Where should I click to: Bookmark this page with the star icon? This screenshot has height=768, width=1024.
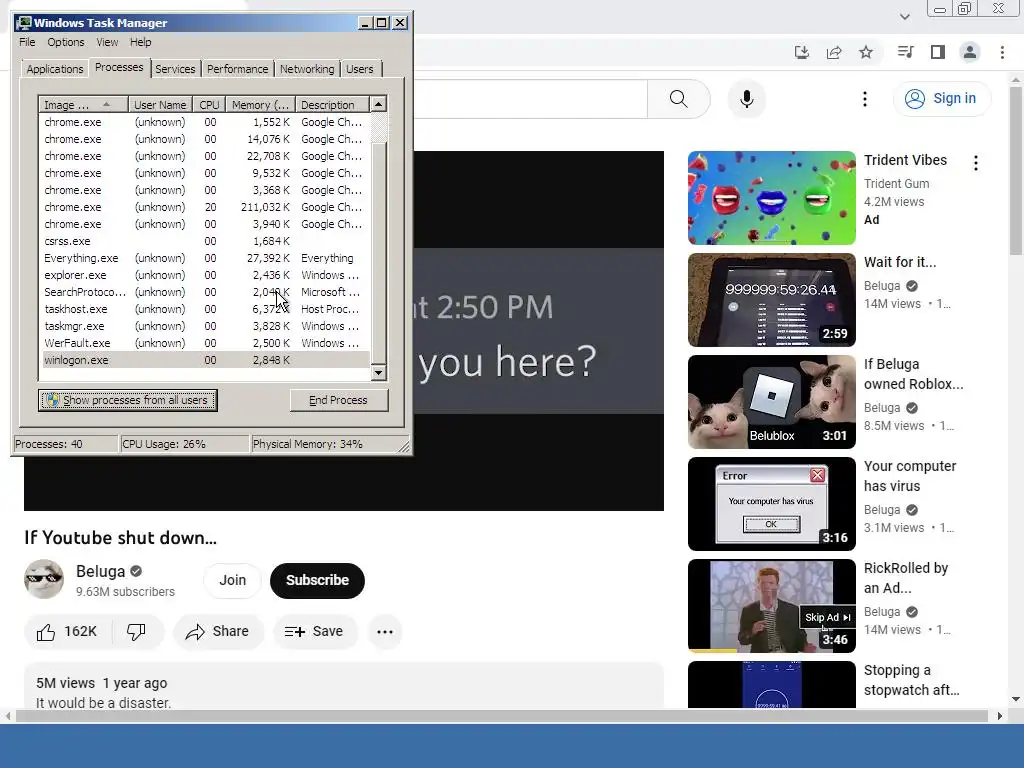point(866,52)
